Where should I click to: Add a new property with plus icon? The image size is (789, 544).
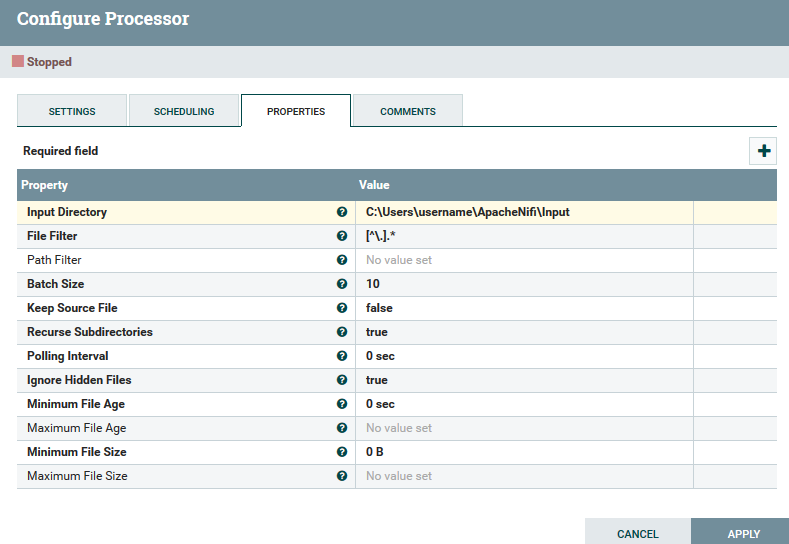pos(763,151)
